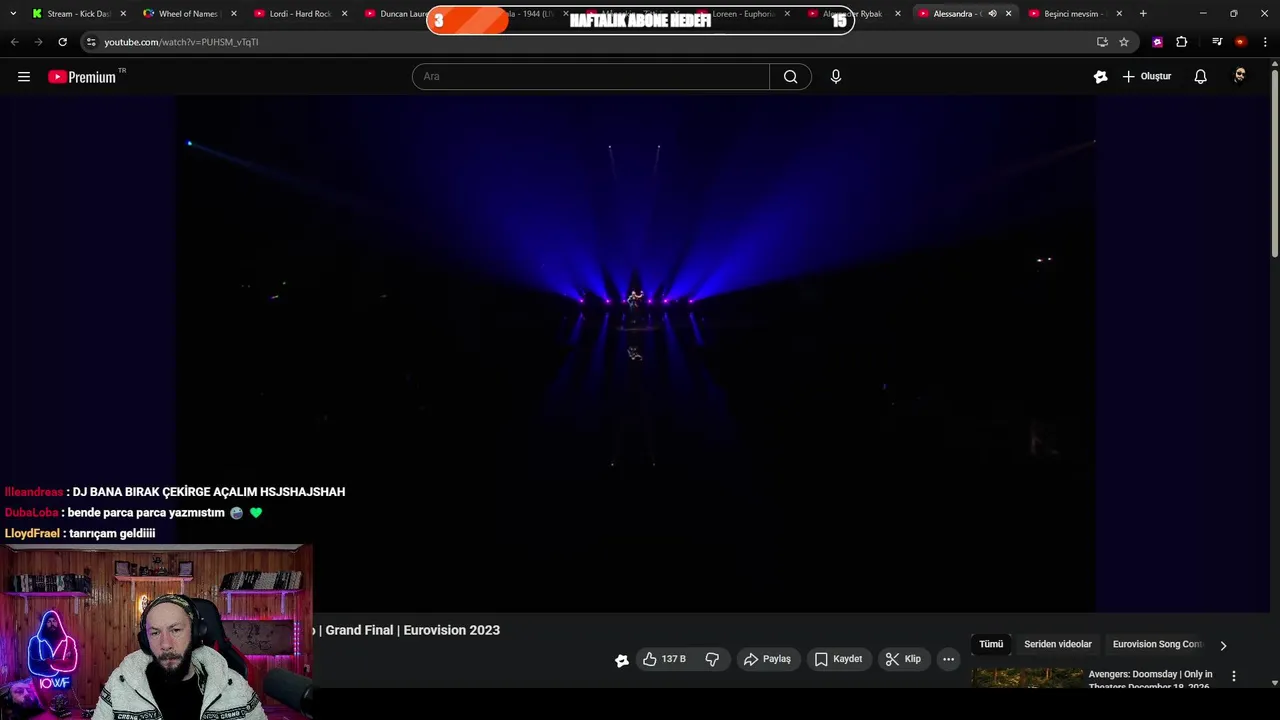Switch to the Lordi - Hard Rock tab
Viewport: 1280px width, 720px height.
(x=299, y=14)
